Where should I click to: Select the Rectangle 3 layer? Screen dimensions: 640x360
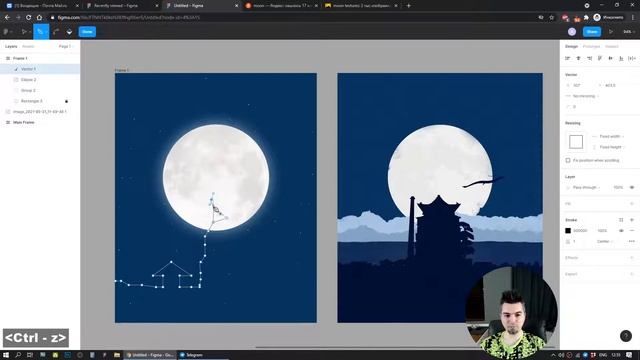point(40,101)
